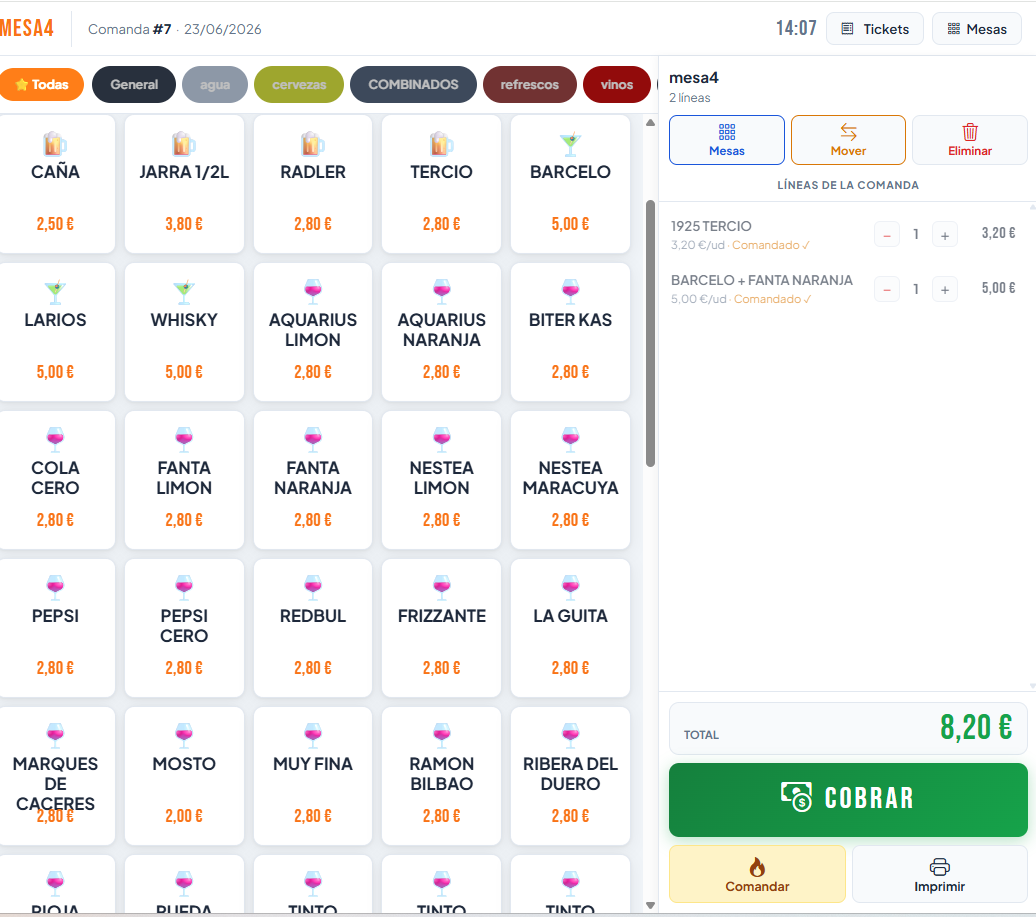Filter products by agua category
Viewport: 1036px width, 917px height.
(215, 85)
